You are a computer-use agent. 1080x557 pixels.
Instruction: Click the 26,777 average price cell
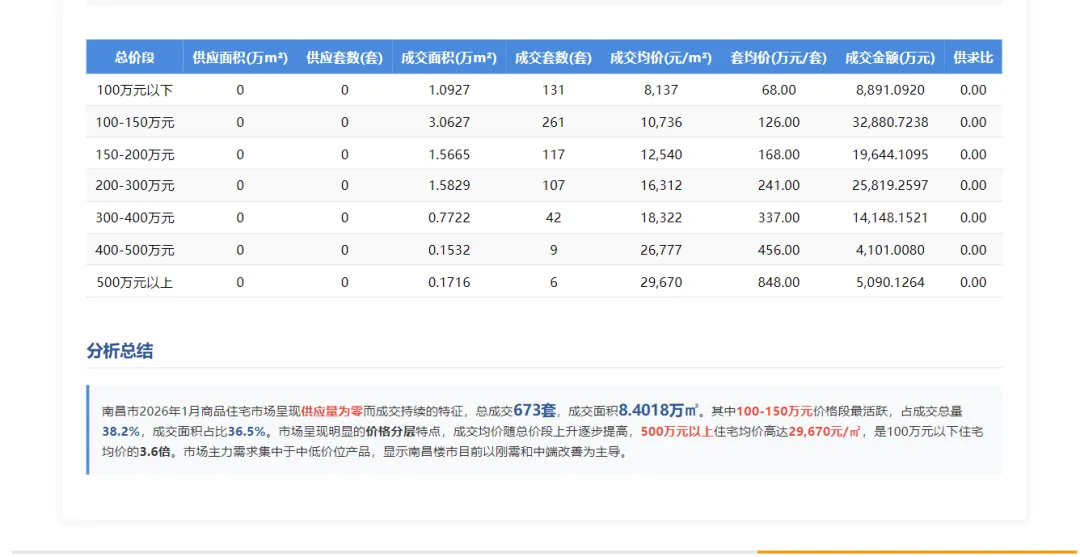(661, 250)
